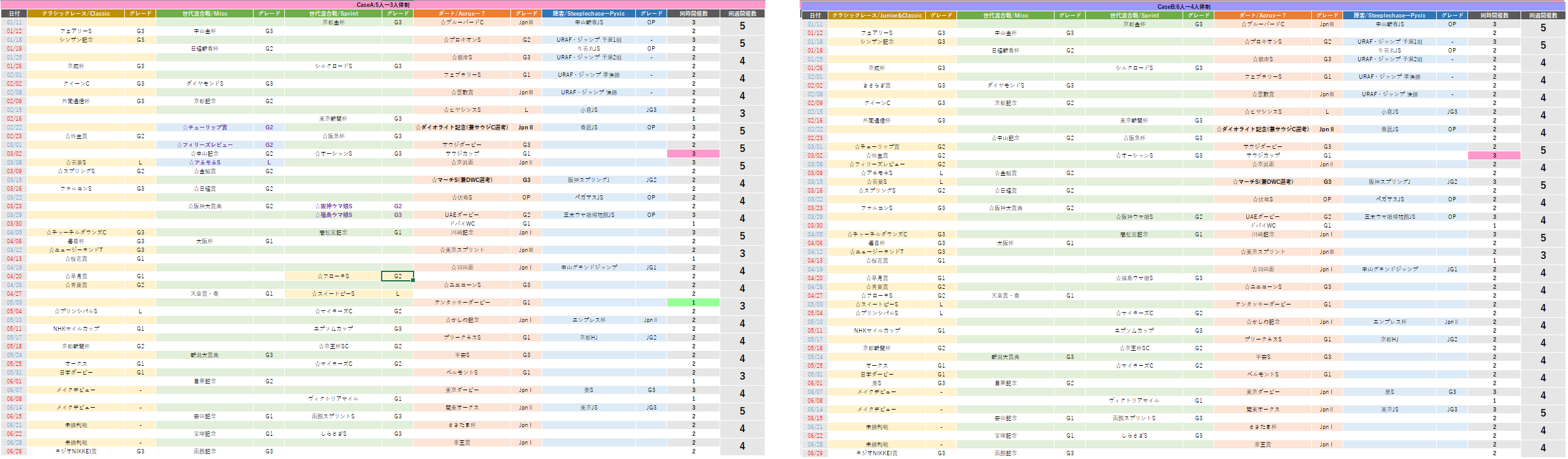Select 牛若丸JS in CaseB table
This screenshot has height=459, width=1568.
(x=1389, y=50)
